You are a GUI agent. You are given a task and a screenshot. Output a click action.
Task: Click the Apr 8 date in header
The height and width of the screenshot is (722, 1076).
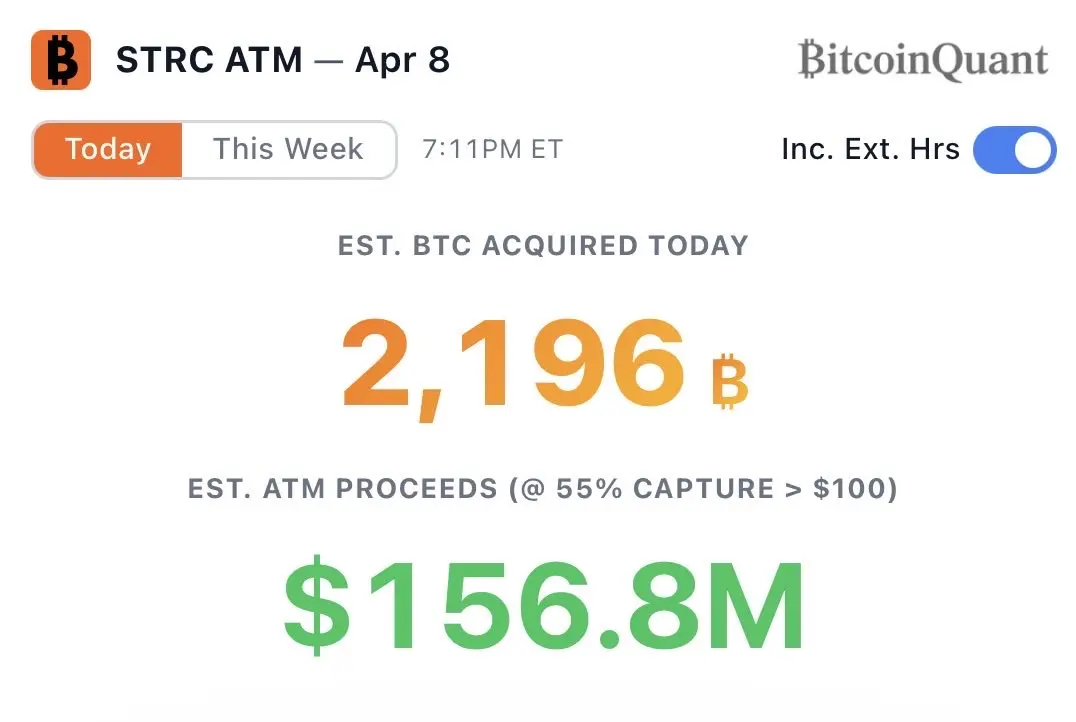402,61
